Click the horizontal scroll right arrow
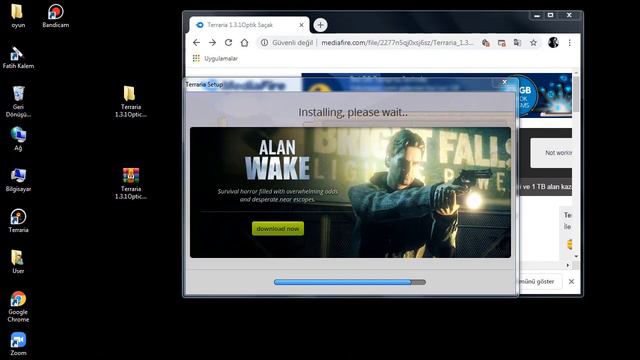640x360 pixels. (567, 265)
